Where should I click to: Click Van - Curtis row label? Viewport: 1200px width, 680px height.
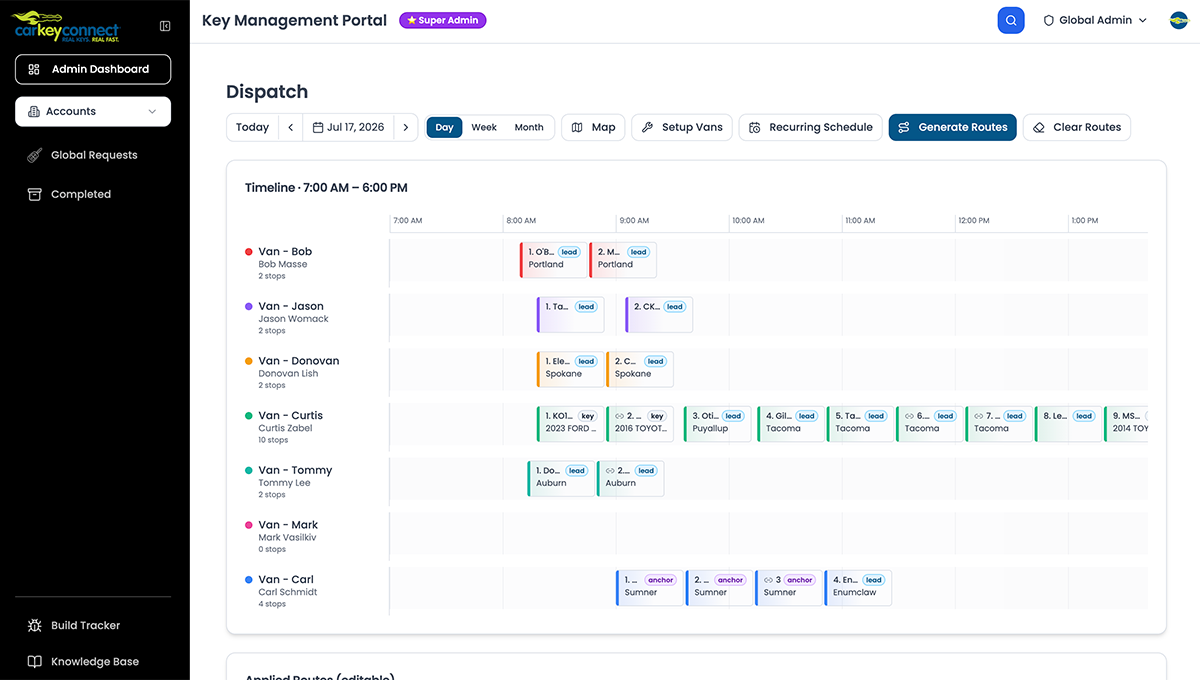[x=290, y=416]
